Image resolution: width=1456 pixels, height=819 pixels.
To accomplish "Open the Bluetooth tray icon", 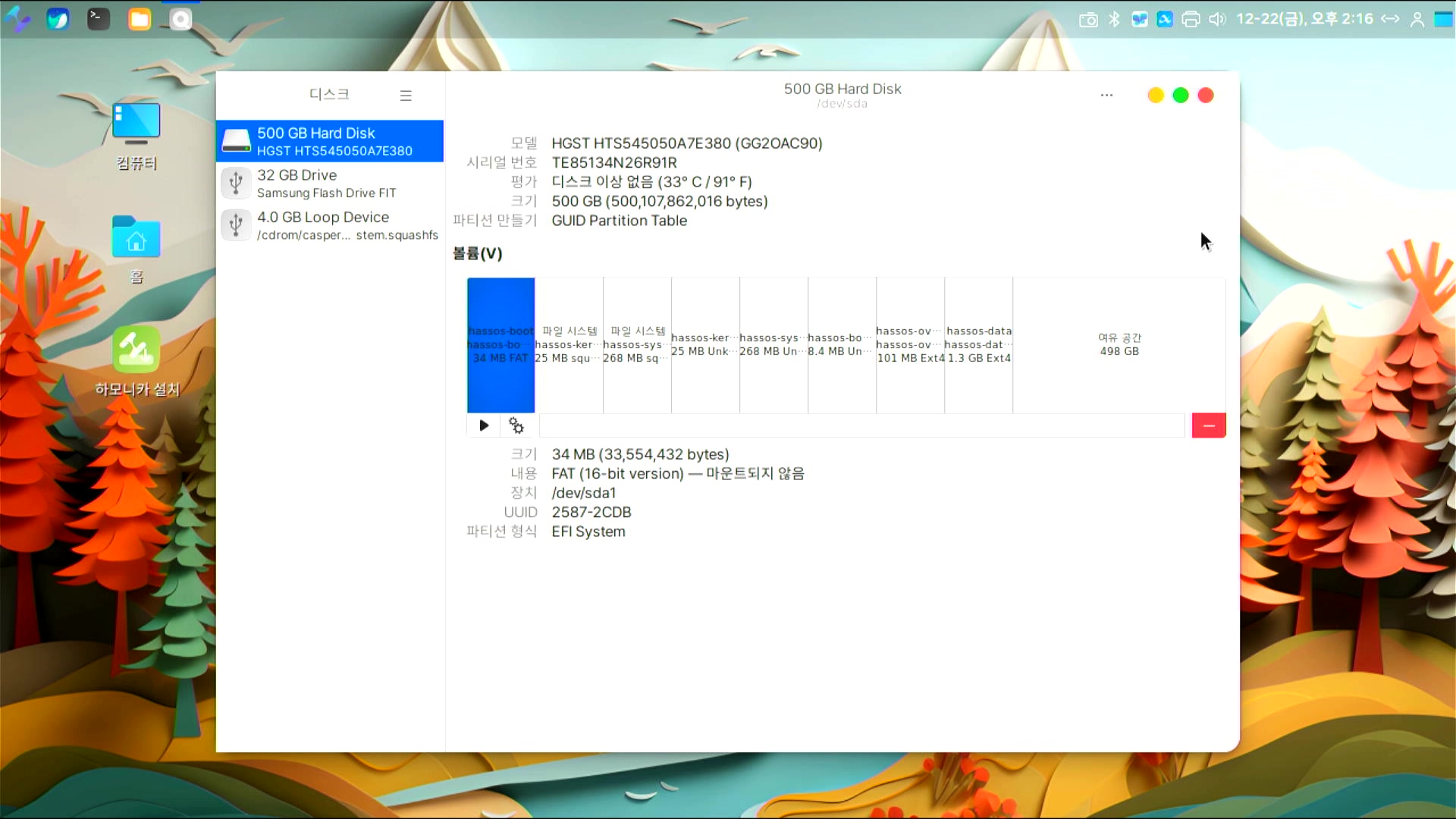I will point(1114,19).
